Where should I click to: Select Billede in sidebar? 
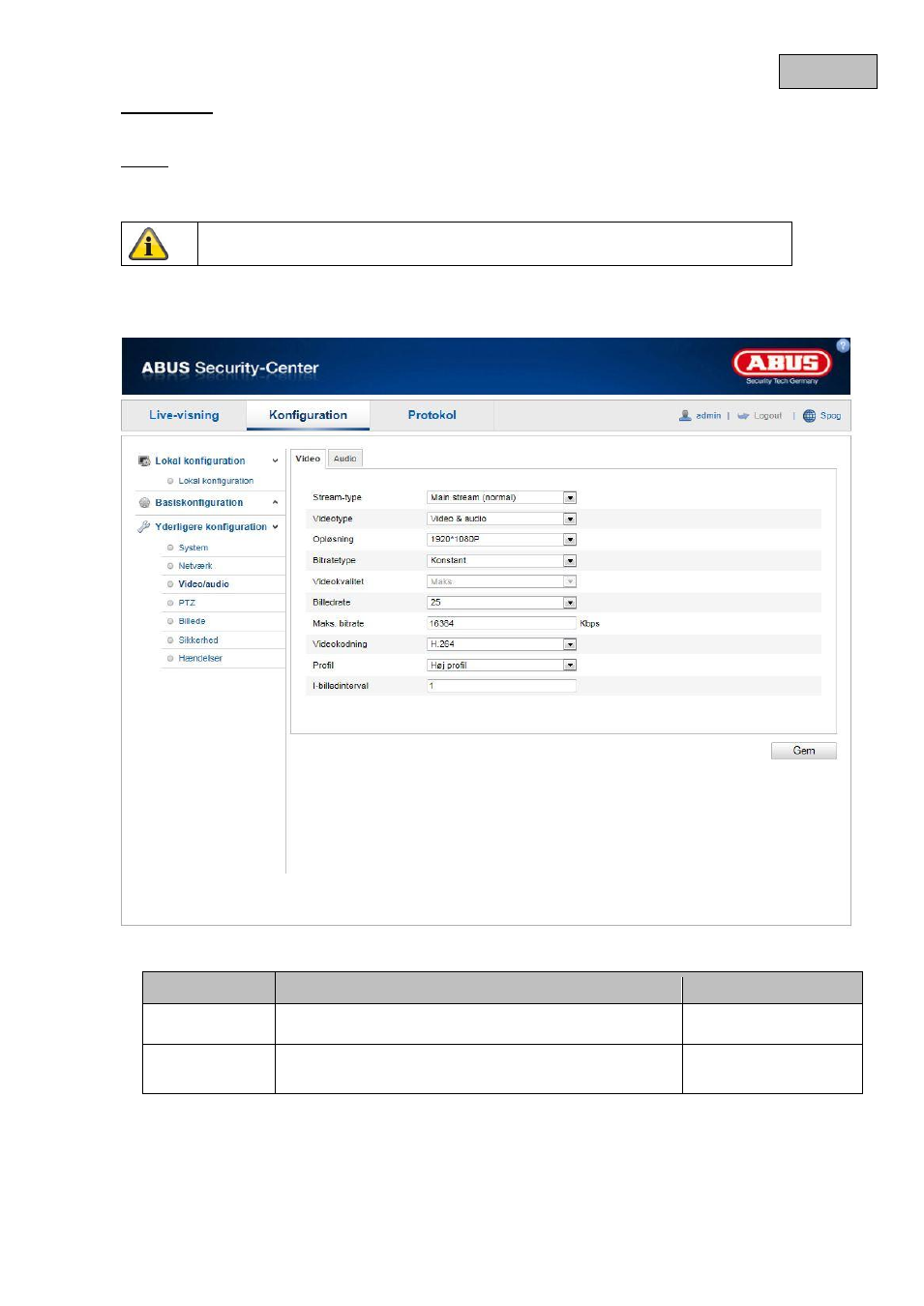click(x=192, y=621)
